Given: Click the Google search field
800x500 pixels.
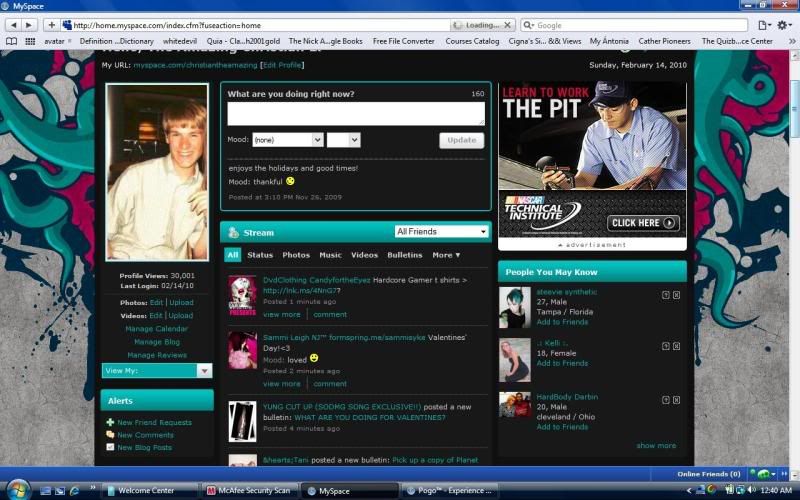Looking at the screenshot, I should (634, 25).
